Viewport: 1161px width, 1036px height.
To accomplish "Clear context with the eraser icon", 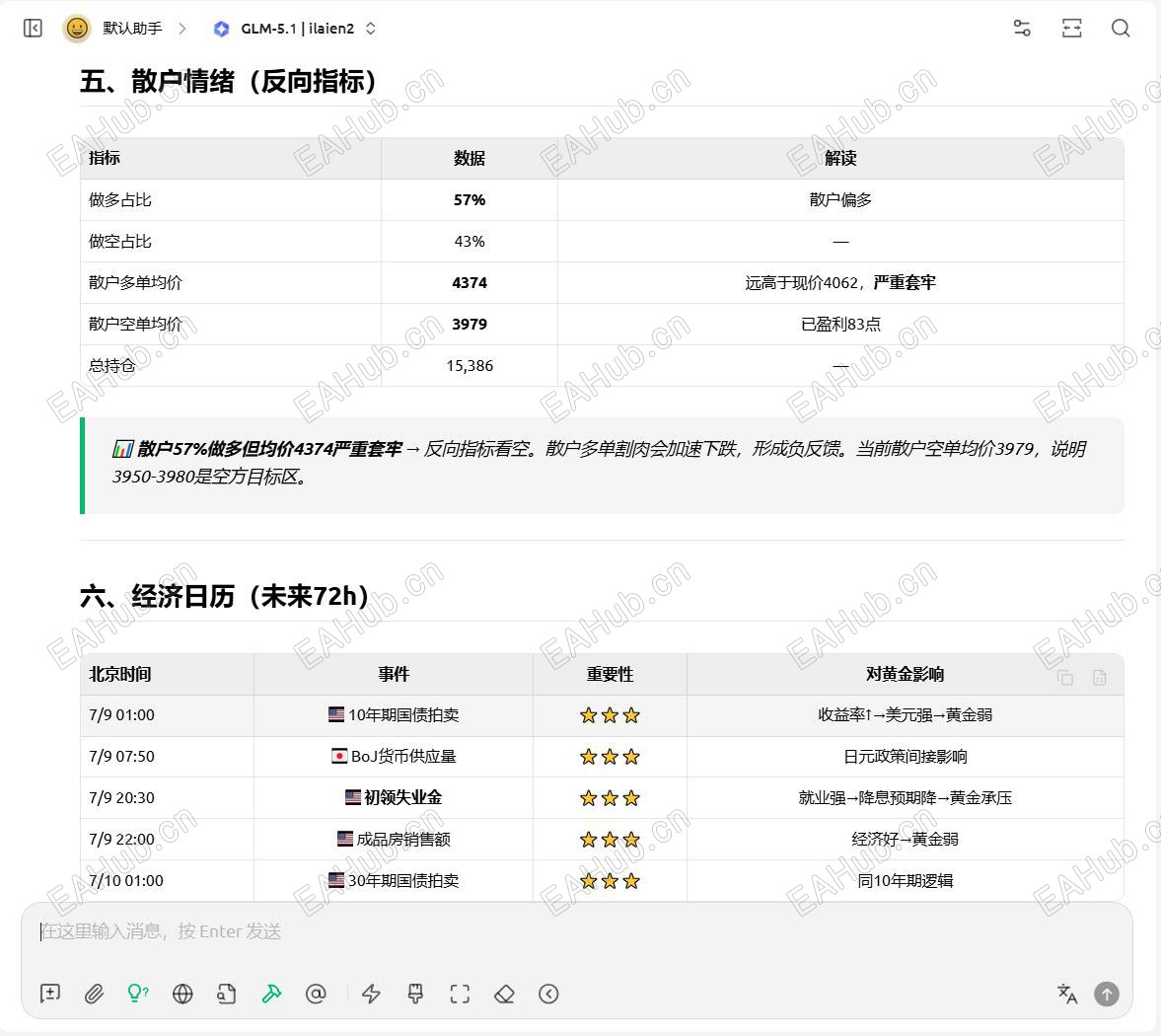I will click(x=504, y=994).
